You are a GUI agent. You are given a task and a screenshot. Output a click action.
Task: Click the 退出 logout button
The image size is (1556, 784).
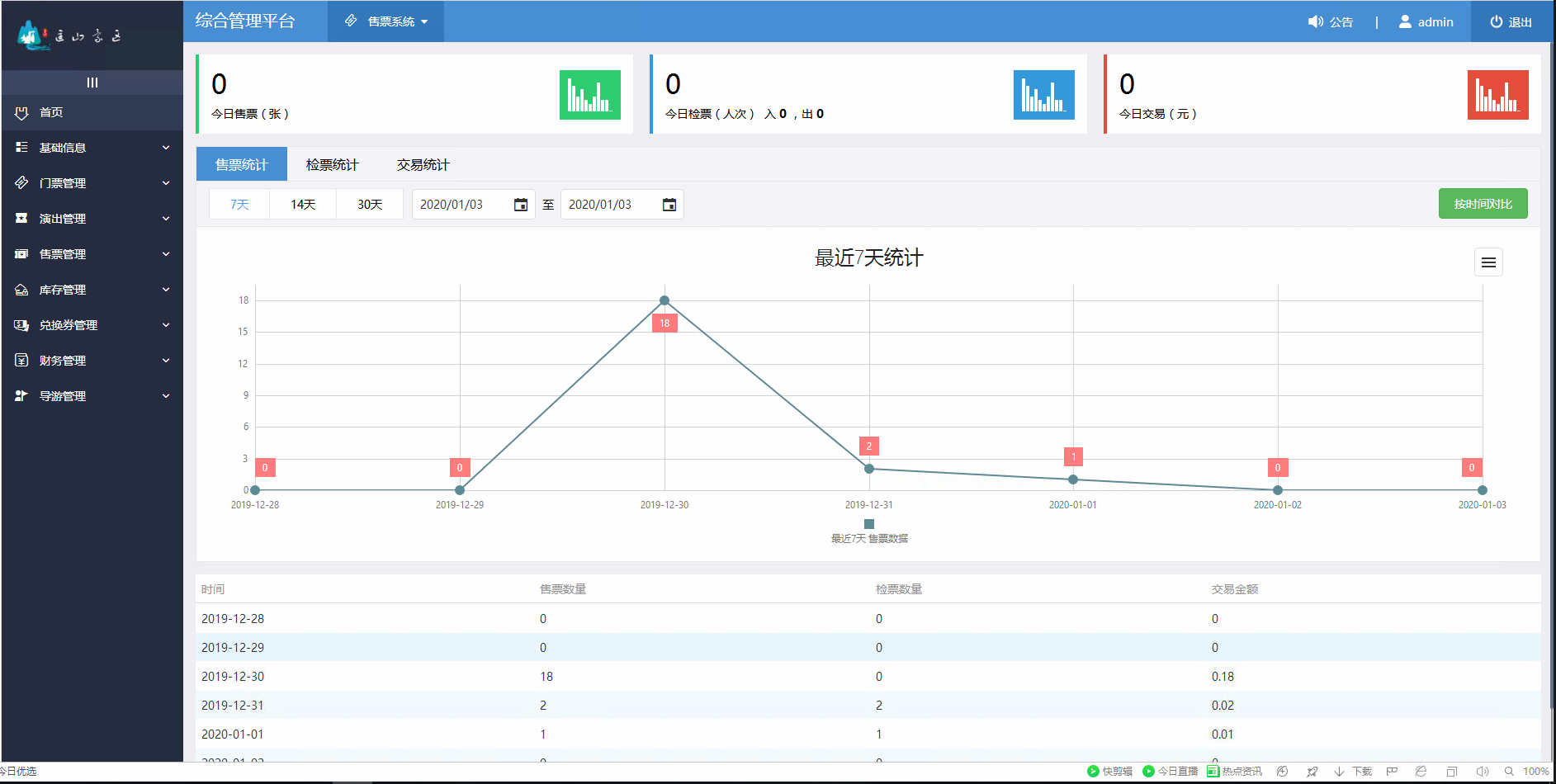tap(1511, 22)
